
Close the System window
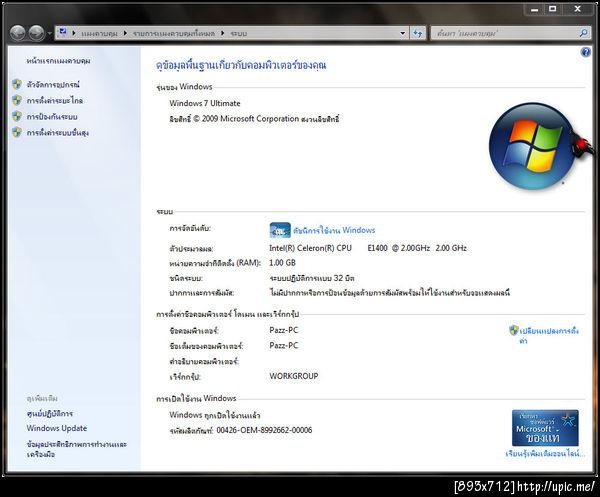(577, 9)
